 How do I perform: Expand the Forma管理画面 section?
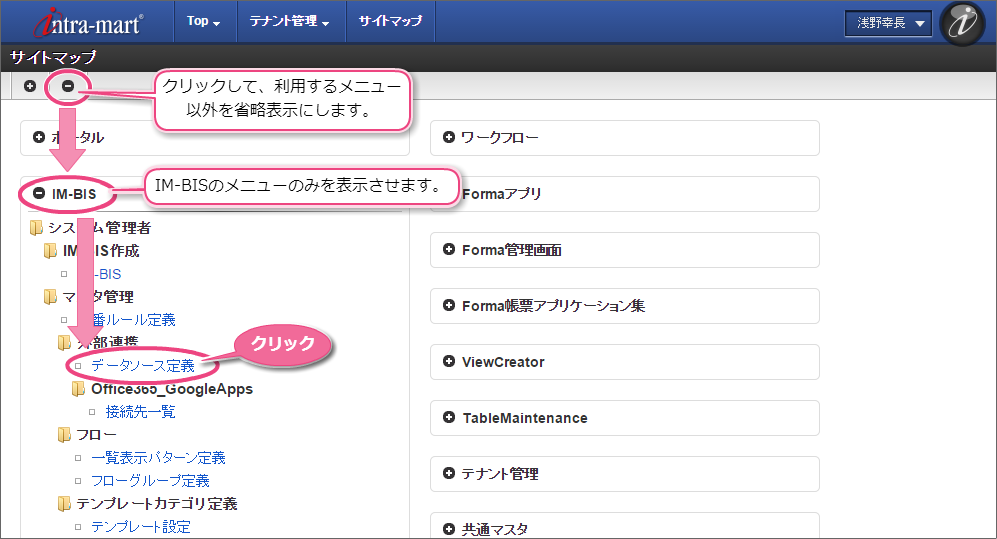pyautogui.click(x=449, y=249)
